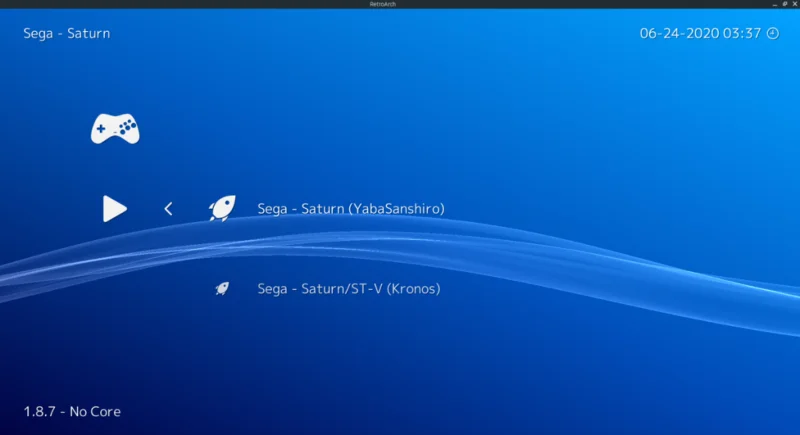
Task: Minimize the RetroArch window
Action: coord(774,4)
